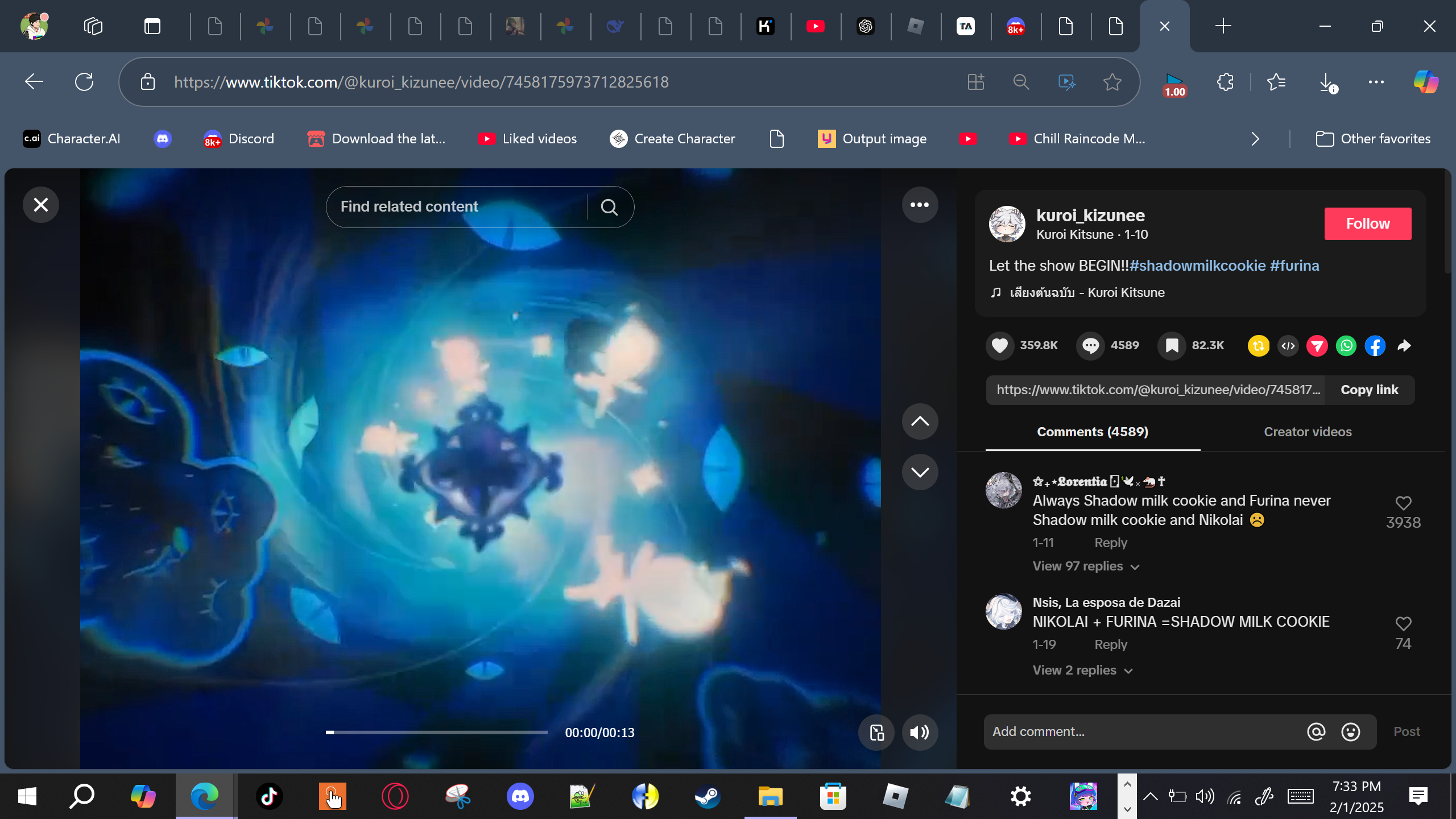This screenshot has width=1456, height=819.
Task: Open the video three-dot more menu
Action: 919,205
